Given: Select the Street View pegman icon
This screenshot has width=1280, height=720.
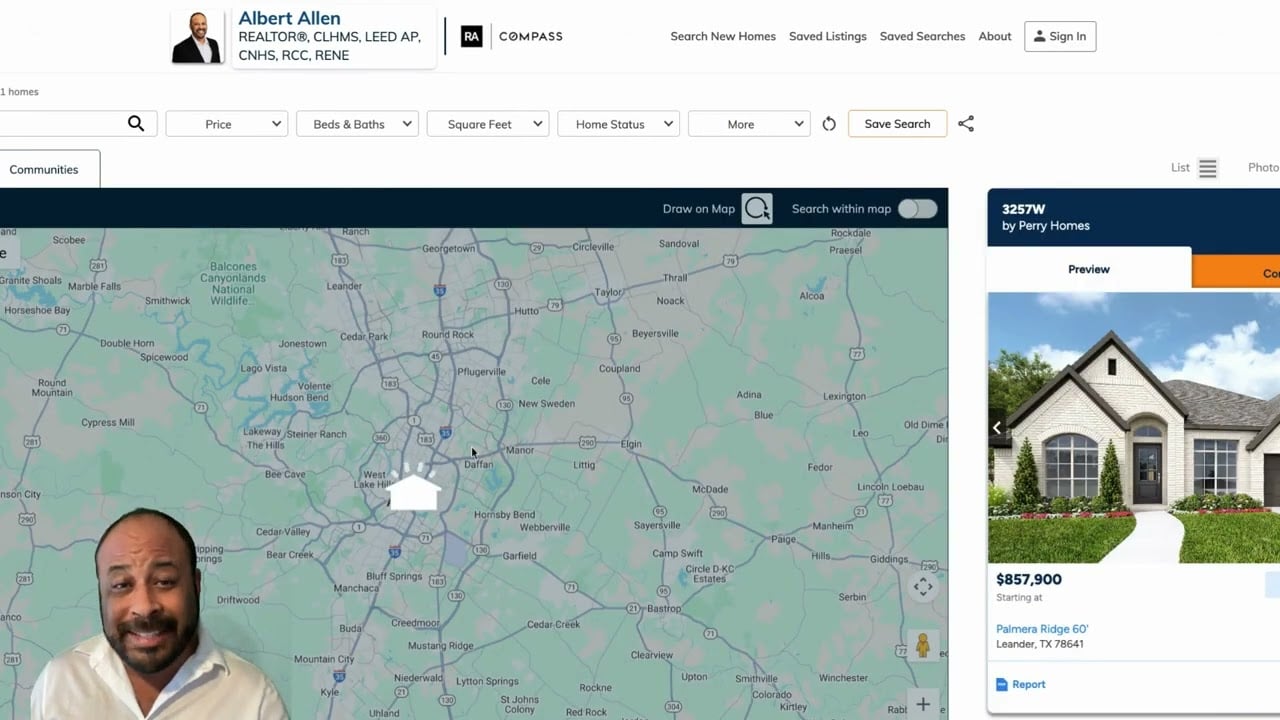Looking at the screenshot, I should [922, 646].
